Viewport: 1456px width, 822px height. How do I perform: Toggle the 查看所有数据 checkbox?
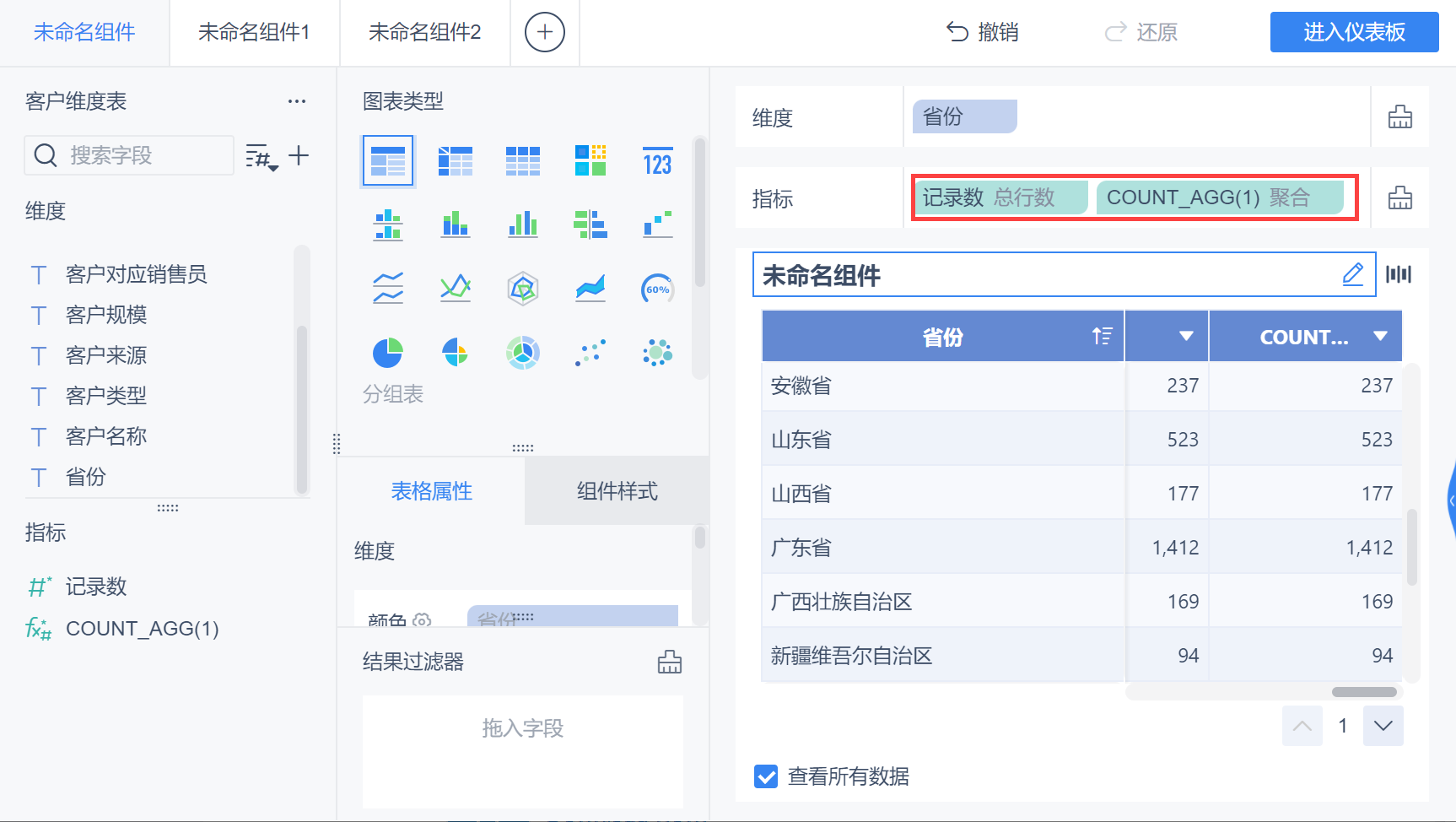tap(766, 776)
